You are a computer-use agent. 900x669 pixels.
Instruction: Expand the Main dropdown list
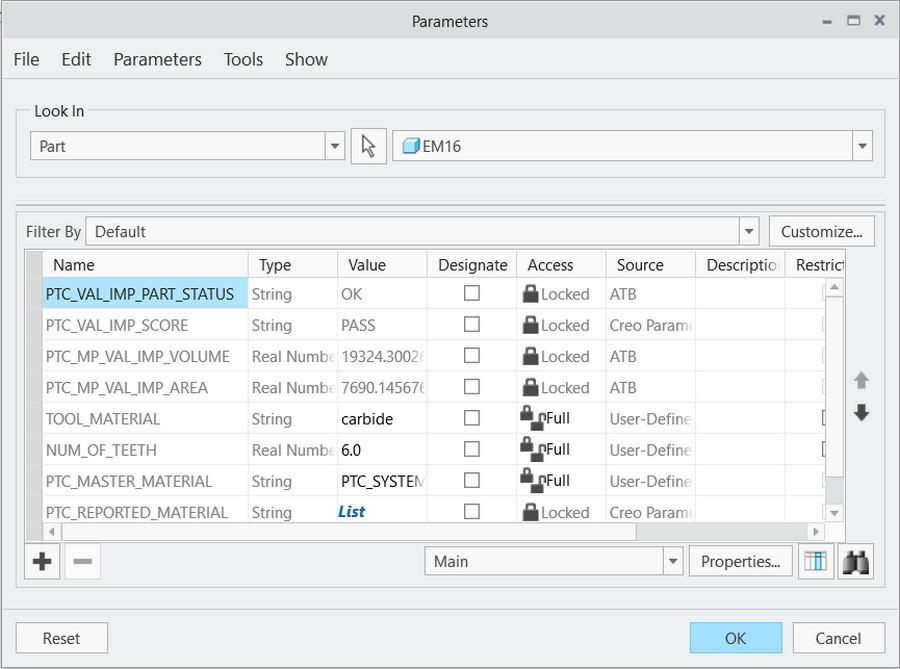673,561
